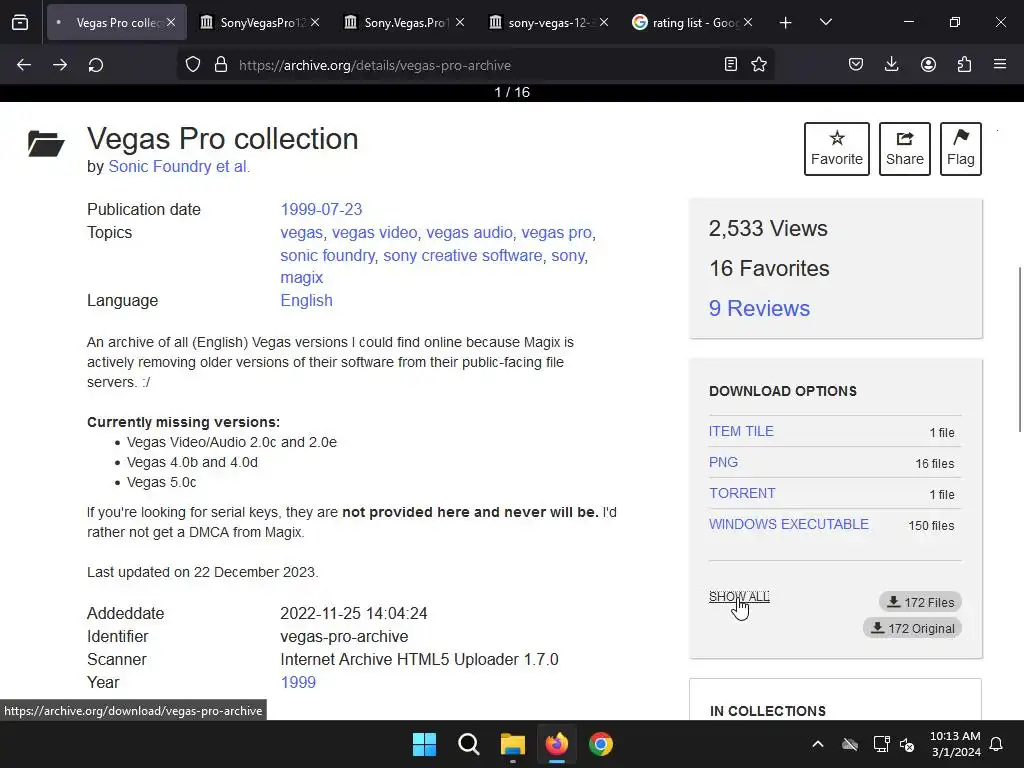1024x768 pixels.
Task: Open clock showing 10:13 AM
Action: click(955, 744)
